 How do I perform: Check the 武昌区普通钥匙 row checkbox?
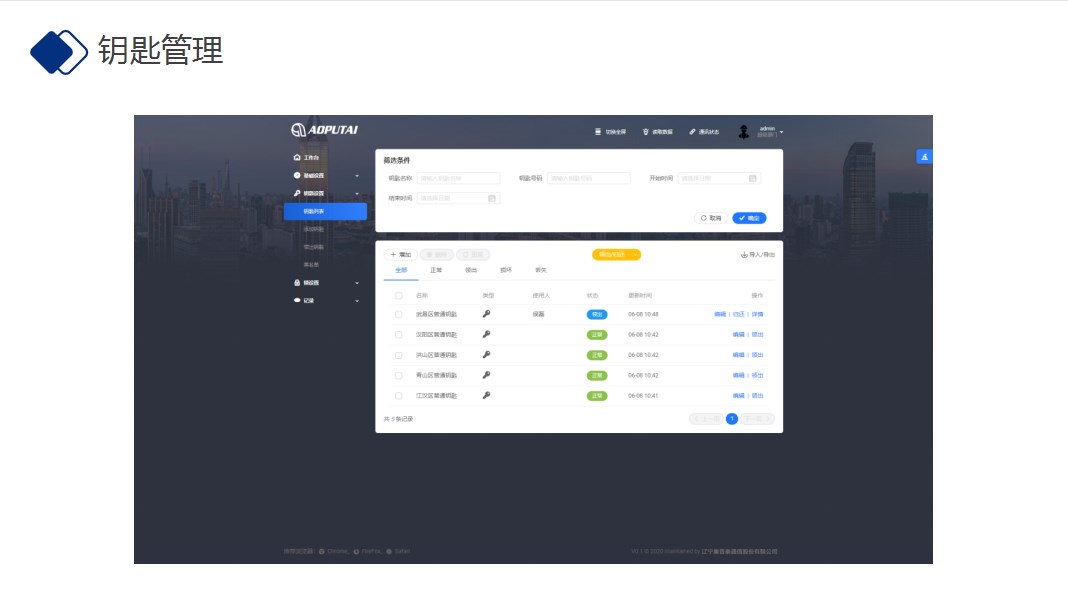[398, 315]
